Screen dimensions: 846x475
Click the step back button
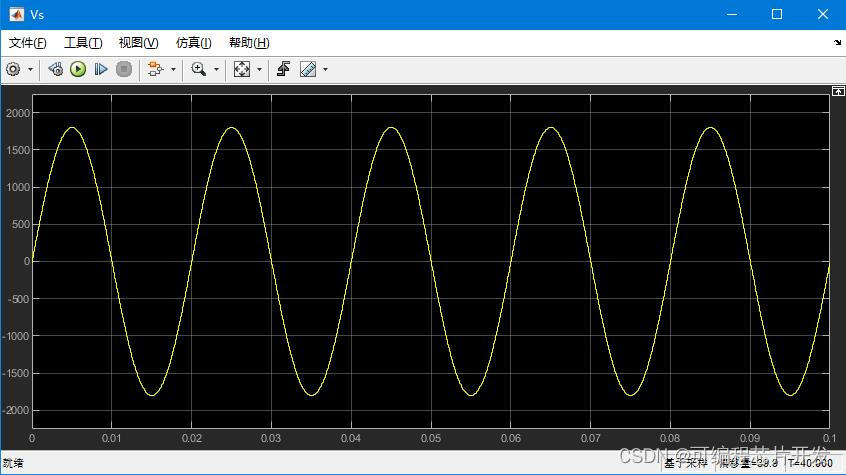(55, 69)
